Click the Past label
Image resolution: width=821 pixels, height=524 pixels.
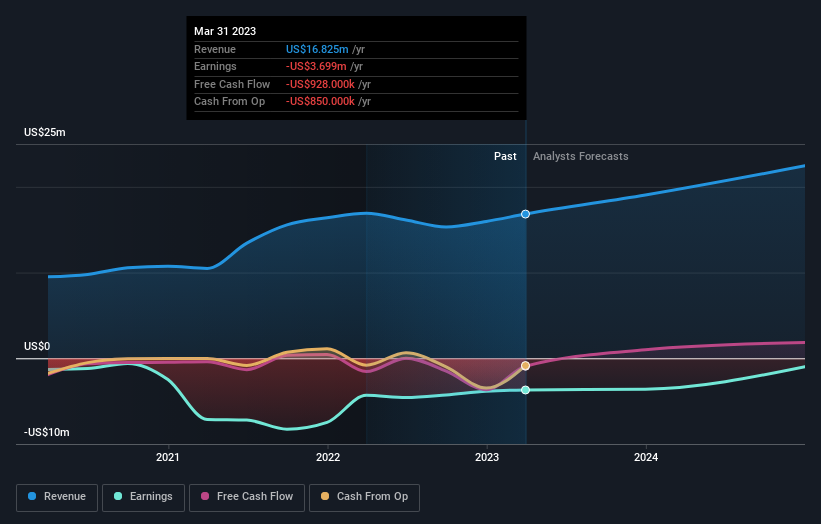click(505, 157)
